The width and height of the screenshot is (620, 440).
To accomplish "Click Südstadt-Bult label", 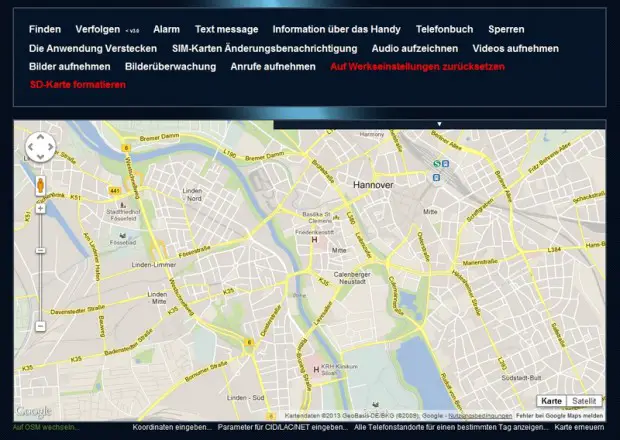I will (x=521, y=378).
